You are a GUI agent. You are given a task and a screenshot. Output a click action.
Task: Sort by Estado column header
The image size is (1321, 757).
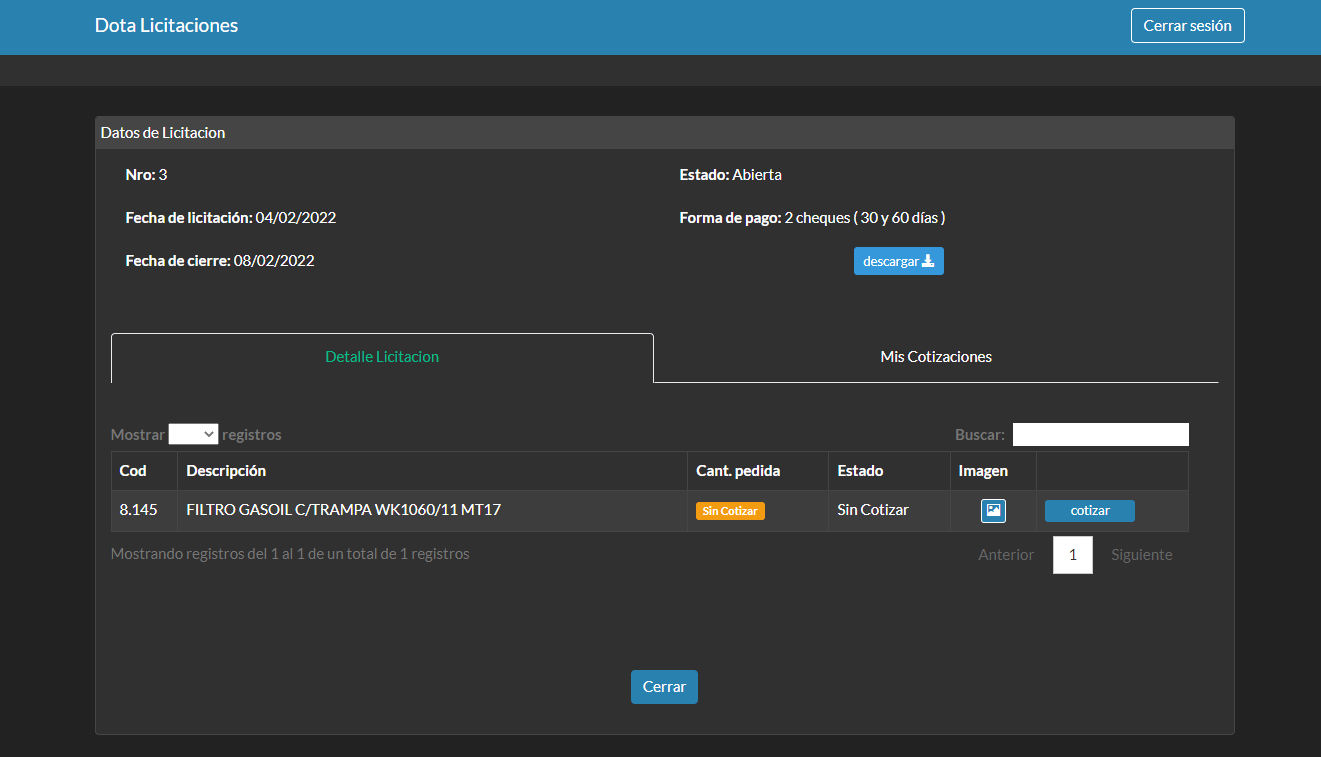click(x=860, y=471)
